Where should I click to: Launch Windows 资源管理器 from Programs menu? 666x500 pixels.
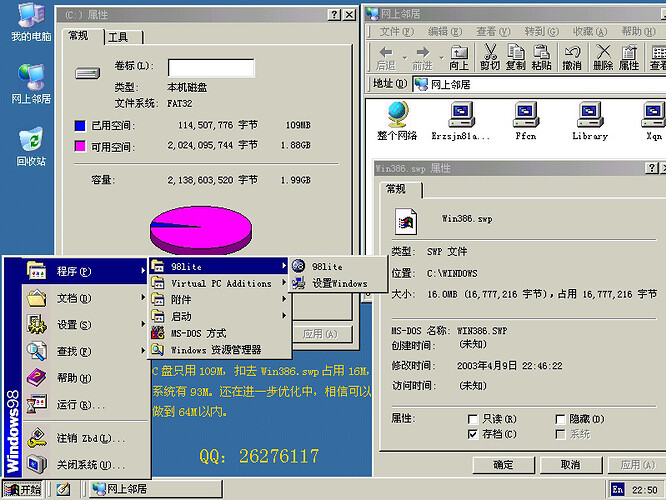pyautogui.click(x=219, y=350)
